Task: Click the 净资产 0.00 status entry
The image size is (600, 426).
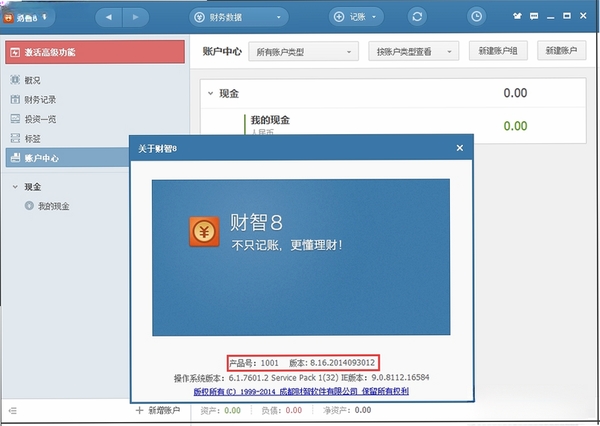Action: pyautogui.click(x=347, y=410)
